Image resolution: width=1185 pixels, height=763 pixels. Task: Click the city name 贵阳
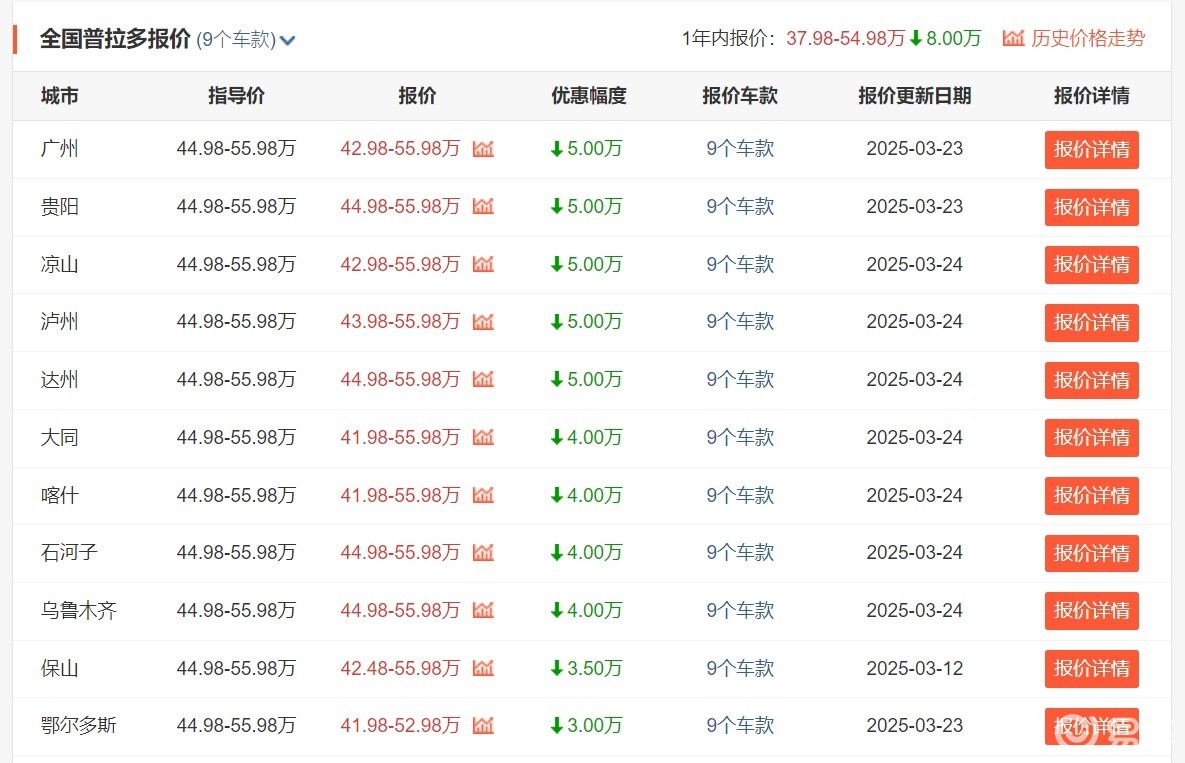point(60,206)
